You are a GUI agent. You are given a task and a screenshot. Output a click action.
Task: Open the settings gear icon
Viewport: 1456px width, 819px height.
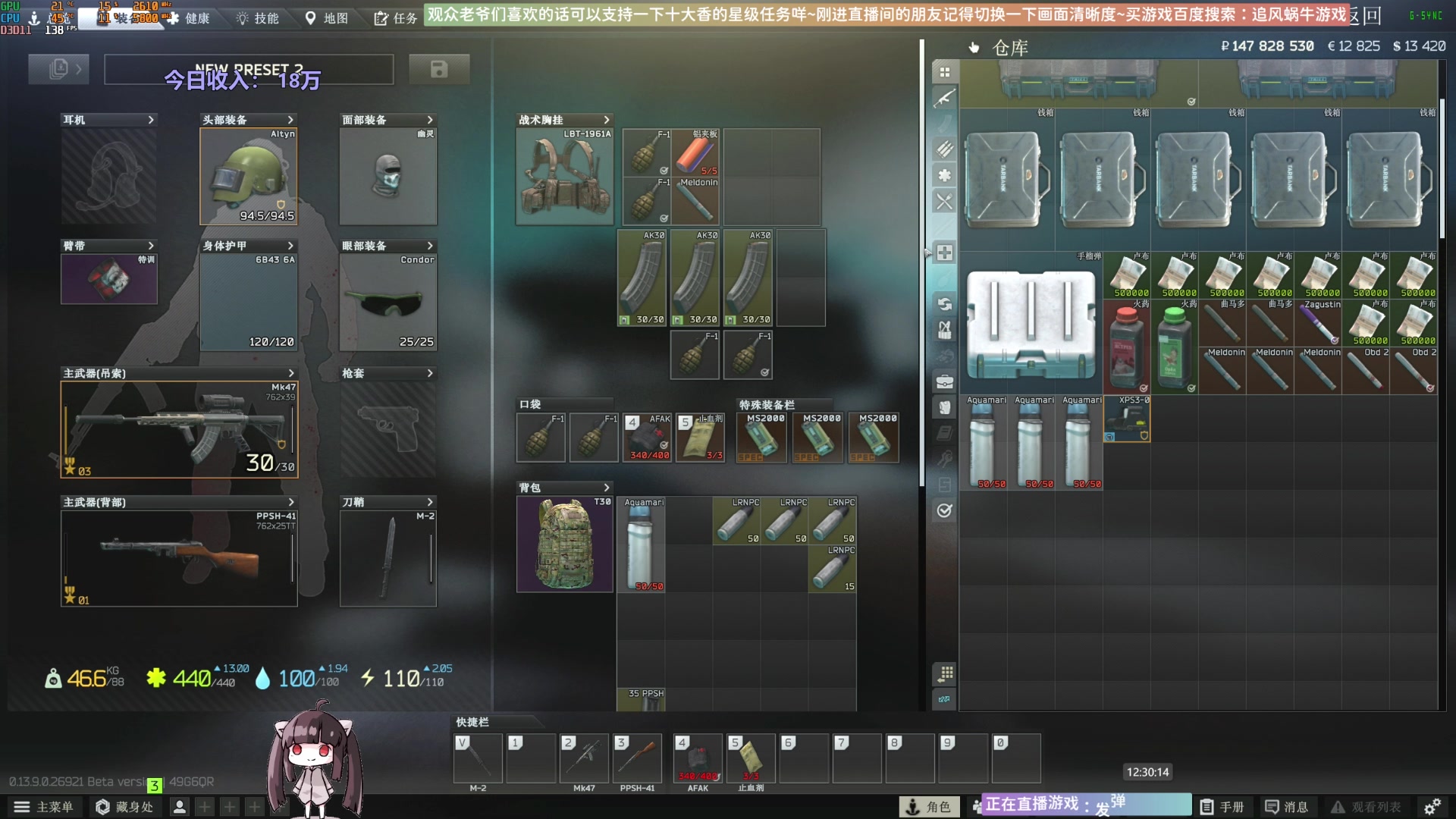(x=1432, y=807)
